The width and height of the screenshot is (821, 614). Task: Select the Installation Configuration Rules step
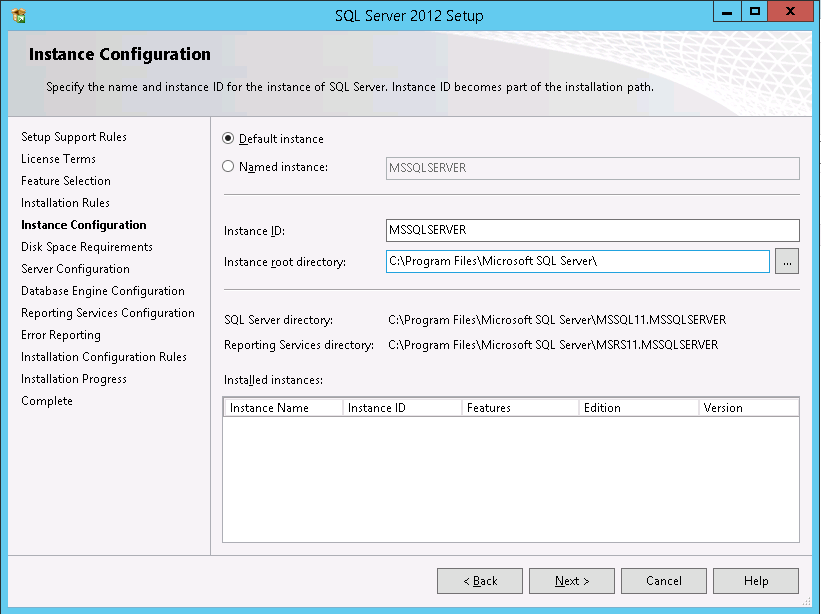(104, 357)
